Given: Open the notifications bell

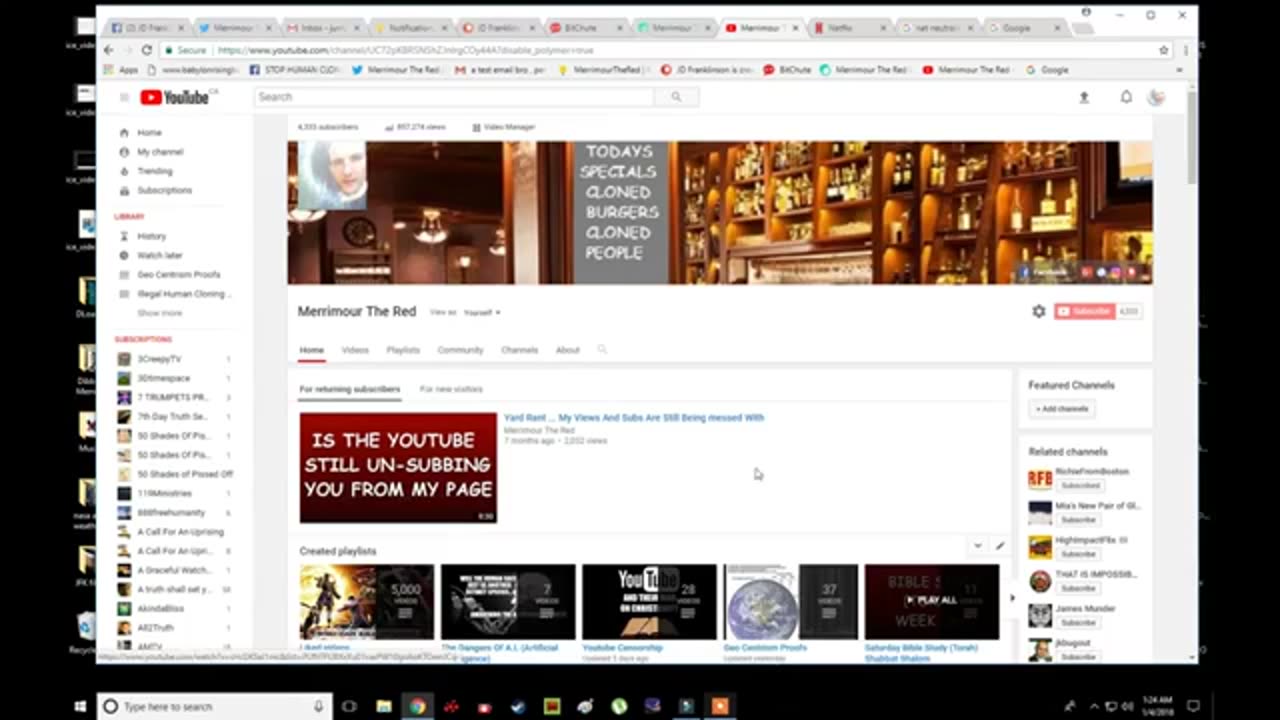Looking at the screenshot, I should coord(1126,97).
